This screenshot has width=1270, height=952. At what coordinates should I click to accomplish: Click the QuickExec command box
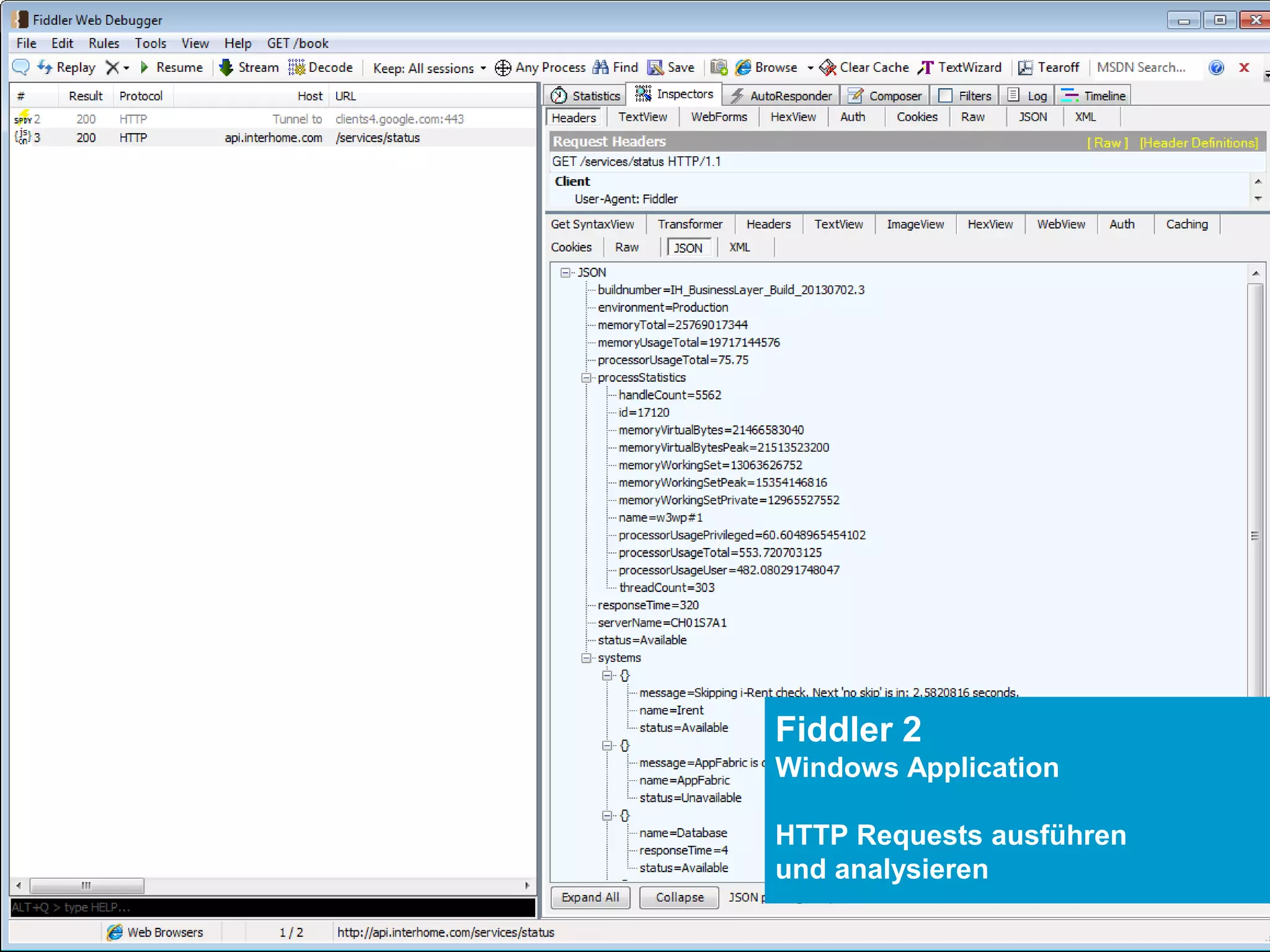point(273,907)
